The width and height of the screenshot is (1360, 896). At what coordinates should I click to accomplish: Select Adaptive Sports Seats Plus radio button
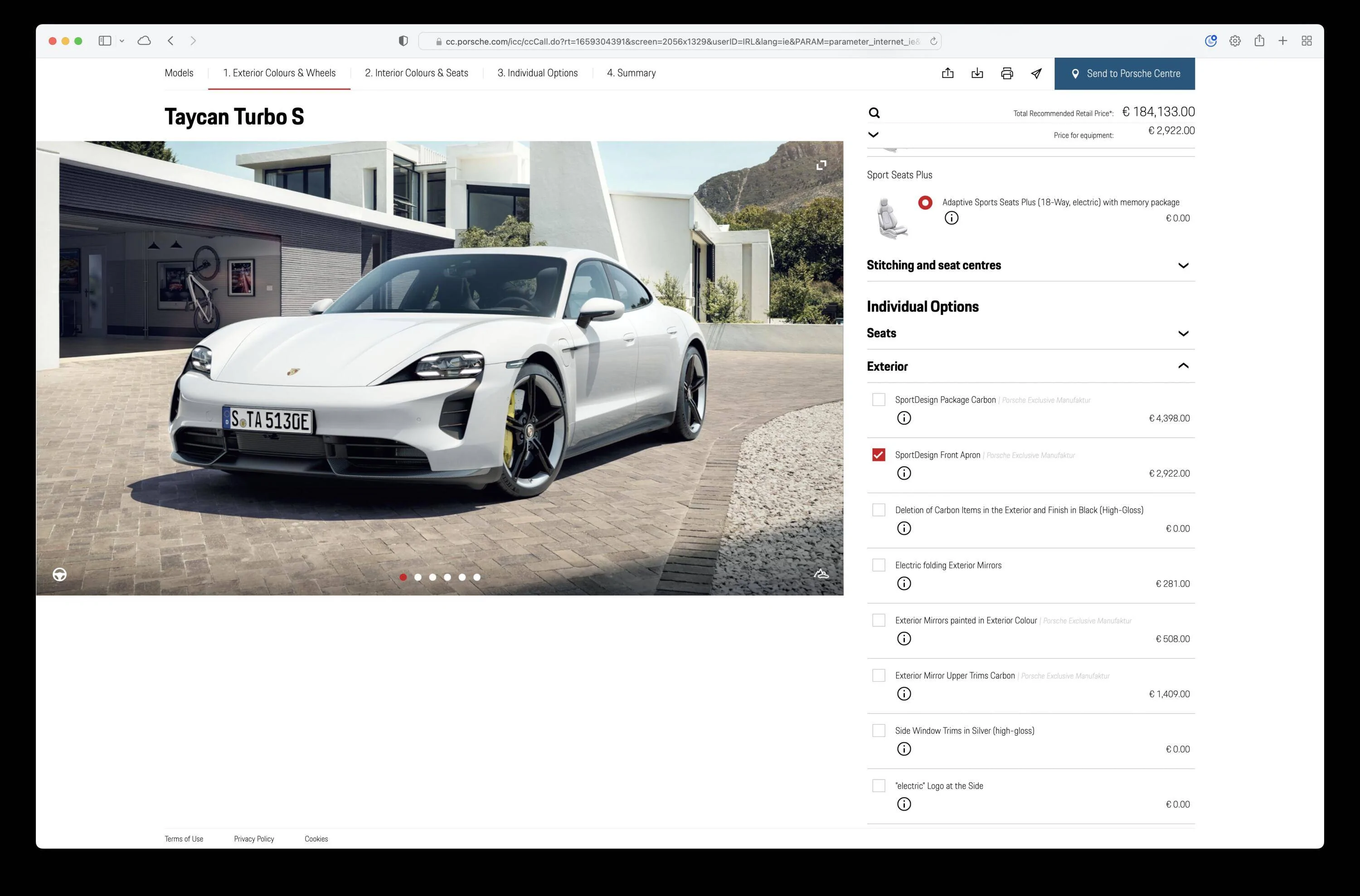coord(925,202)
